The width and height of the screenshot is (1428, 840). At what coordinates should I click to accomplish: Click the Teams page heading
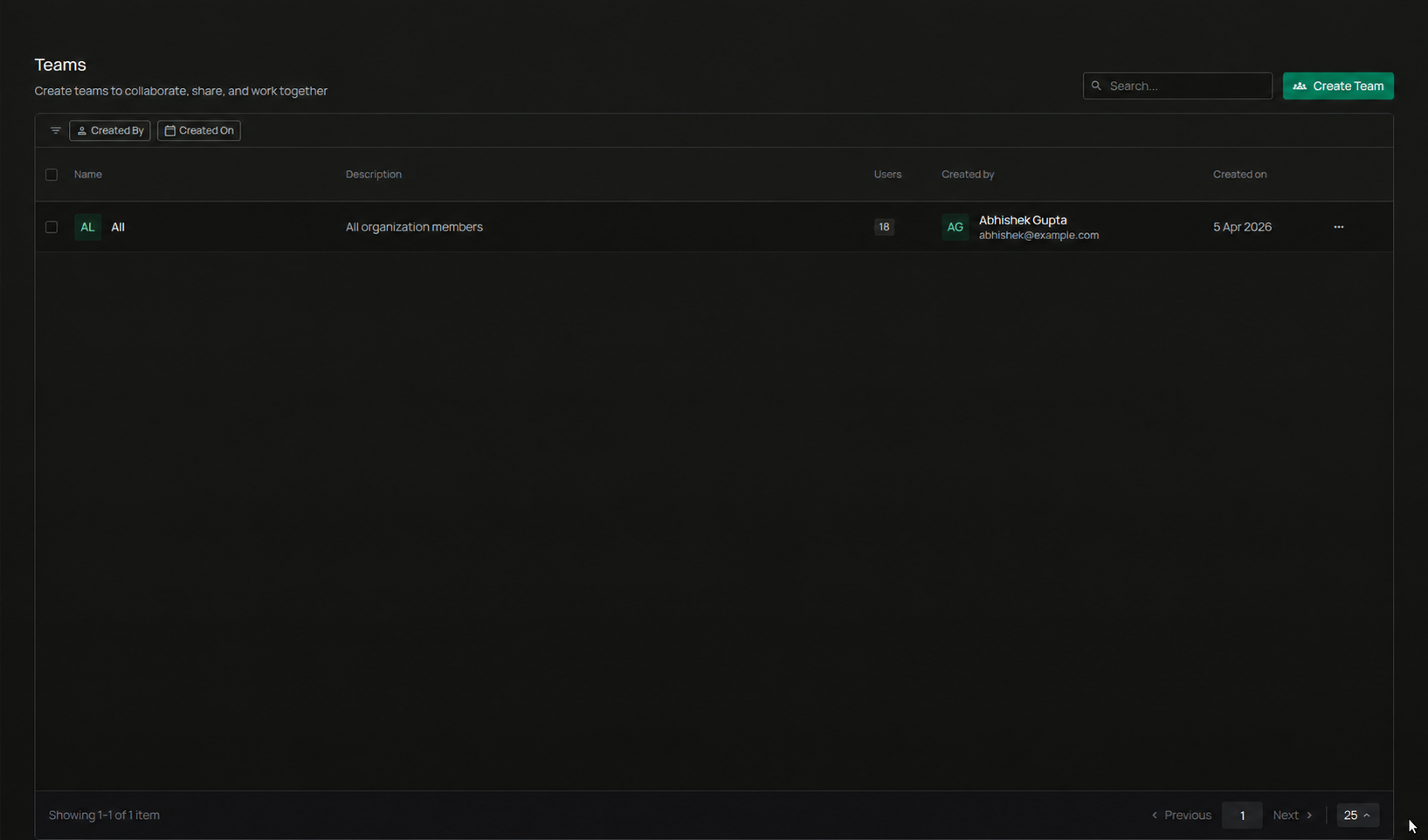pos(60,65)
